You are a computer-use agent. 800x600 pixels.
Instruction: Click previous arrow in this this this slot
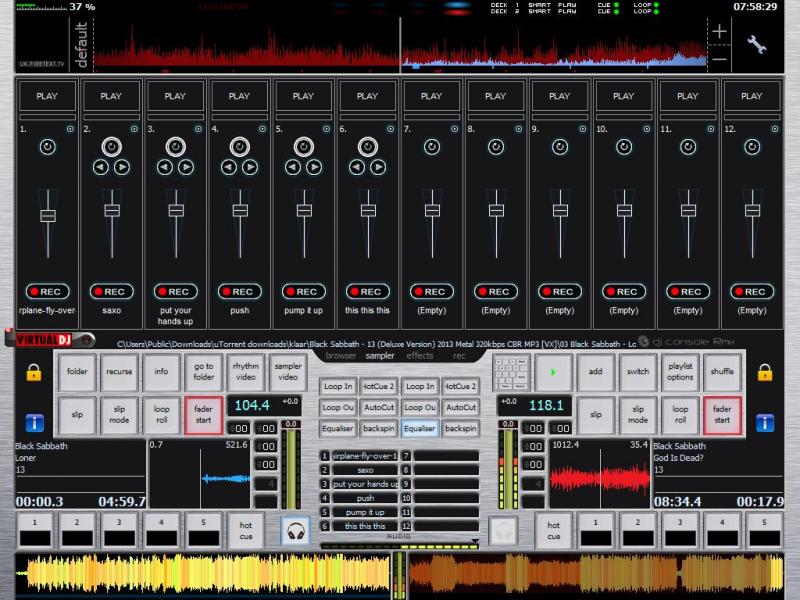click(357, 167)
